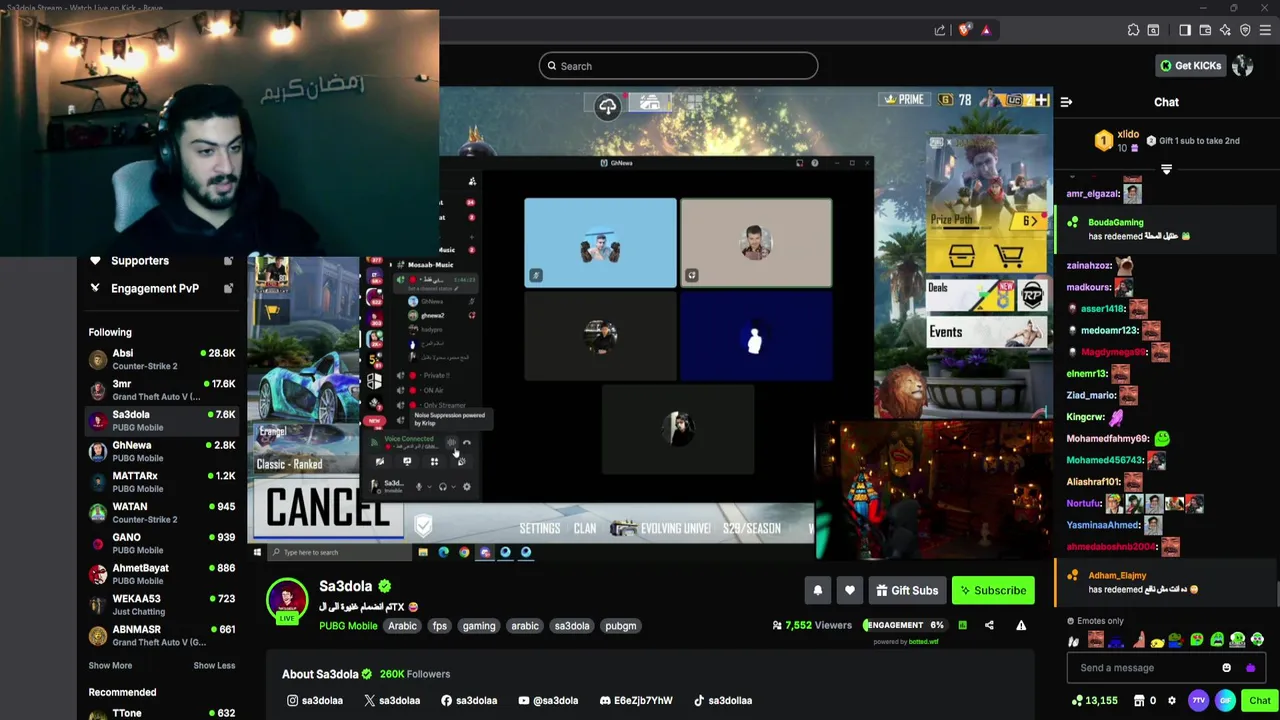Open E6eZjb7YhW Discord invite link
The height and width of the screenshot is (720, 1280).
click(636, 700)
